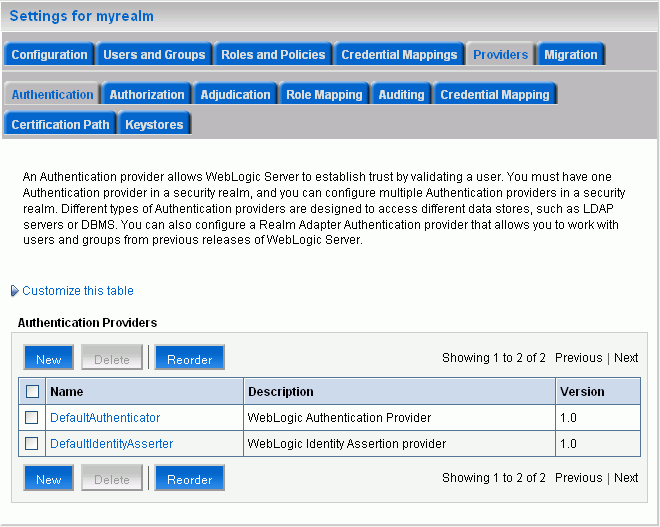Viewport: 660px width, 527px height.
Task: Click Showing 1 to 2 of 2 above table
Action: coord(494,358)
